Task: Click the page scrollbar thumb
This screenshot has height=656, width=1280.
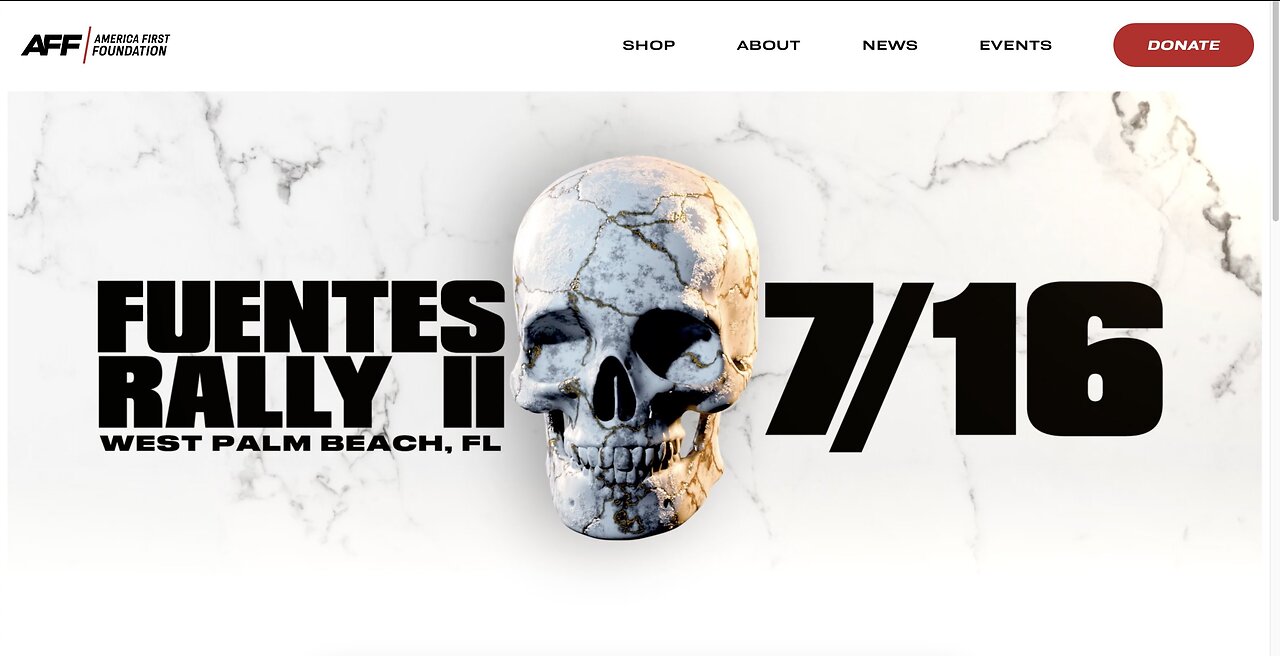Action: point(1274,112)
